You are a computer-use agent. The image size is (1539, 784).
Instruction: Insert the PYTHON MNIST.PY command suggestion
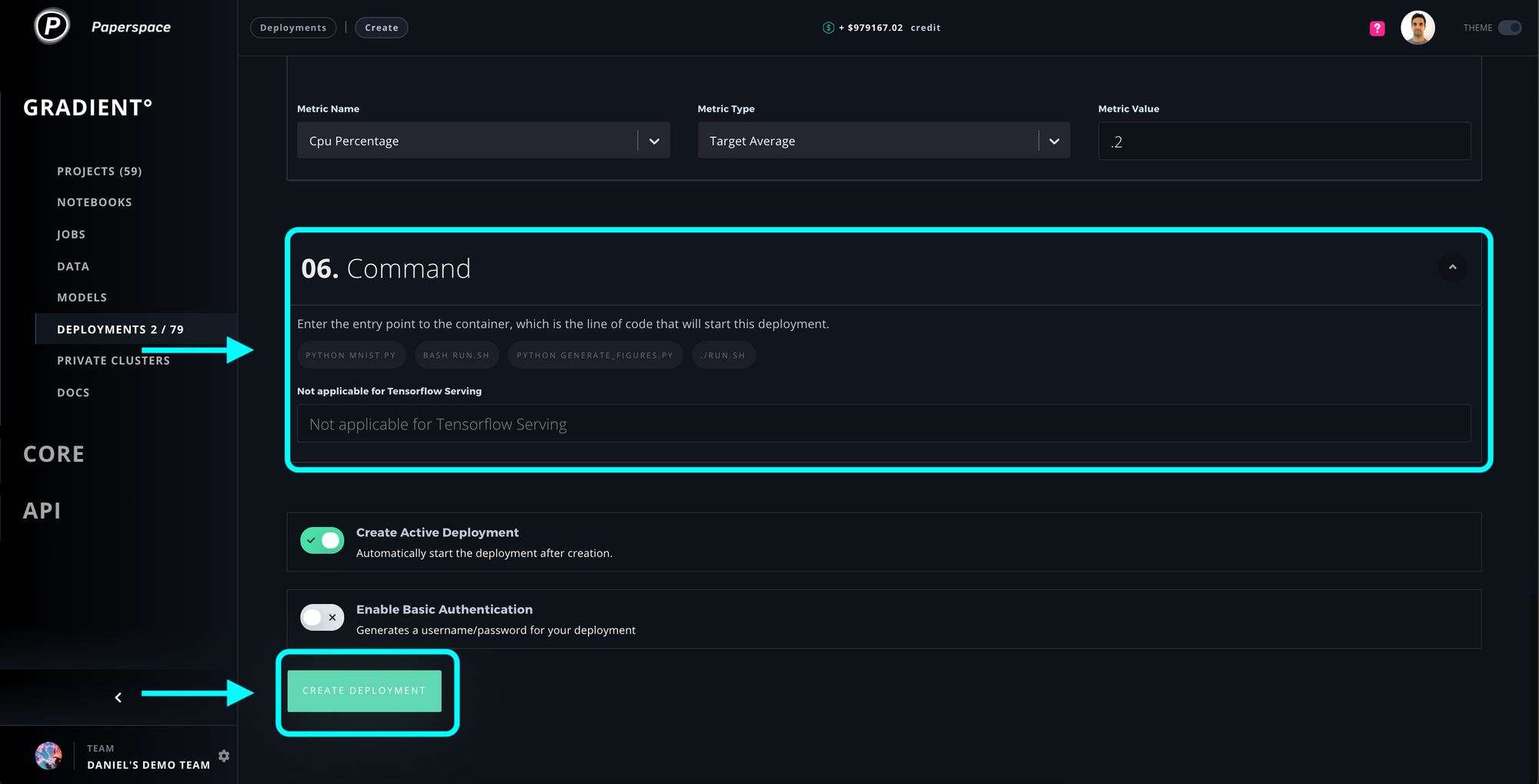coord(351,355)
